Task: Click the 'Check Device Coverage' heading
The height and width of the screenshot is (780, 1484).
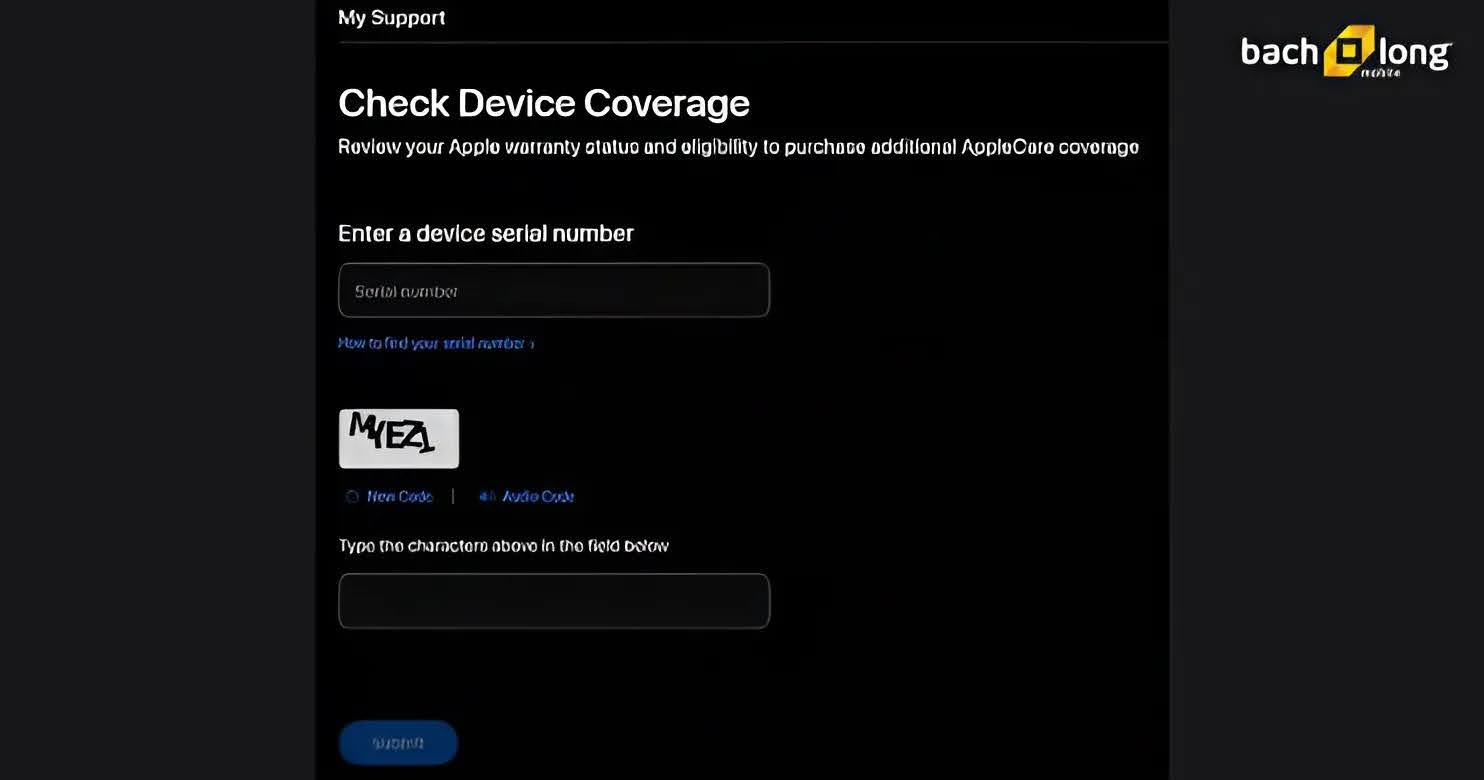Action: 544,103
